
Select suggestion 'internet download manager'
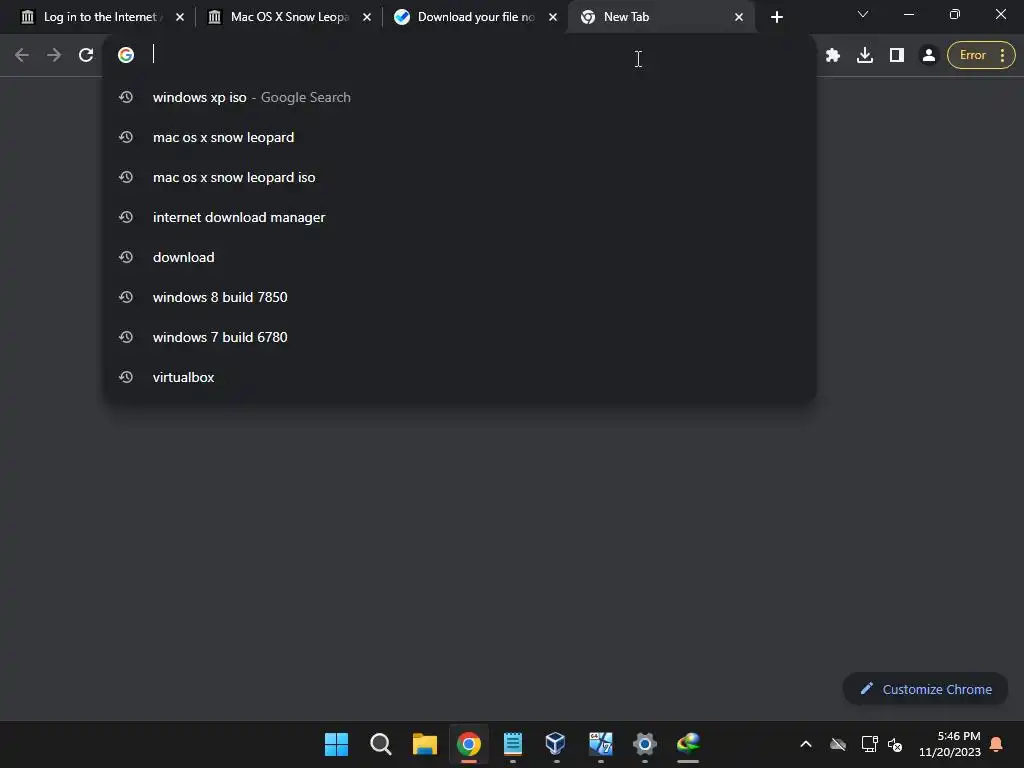[460, 217]
